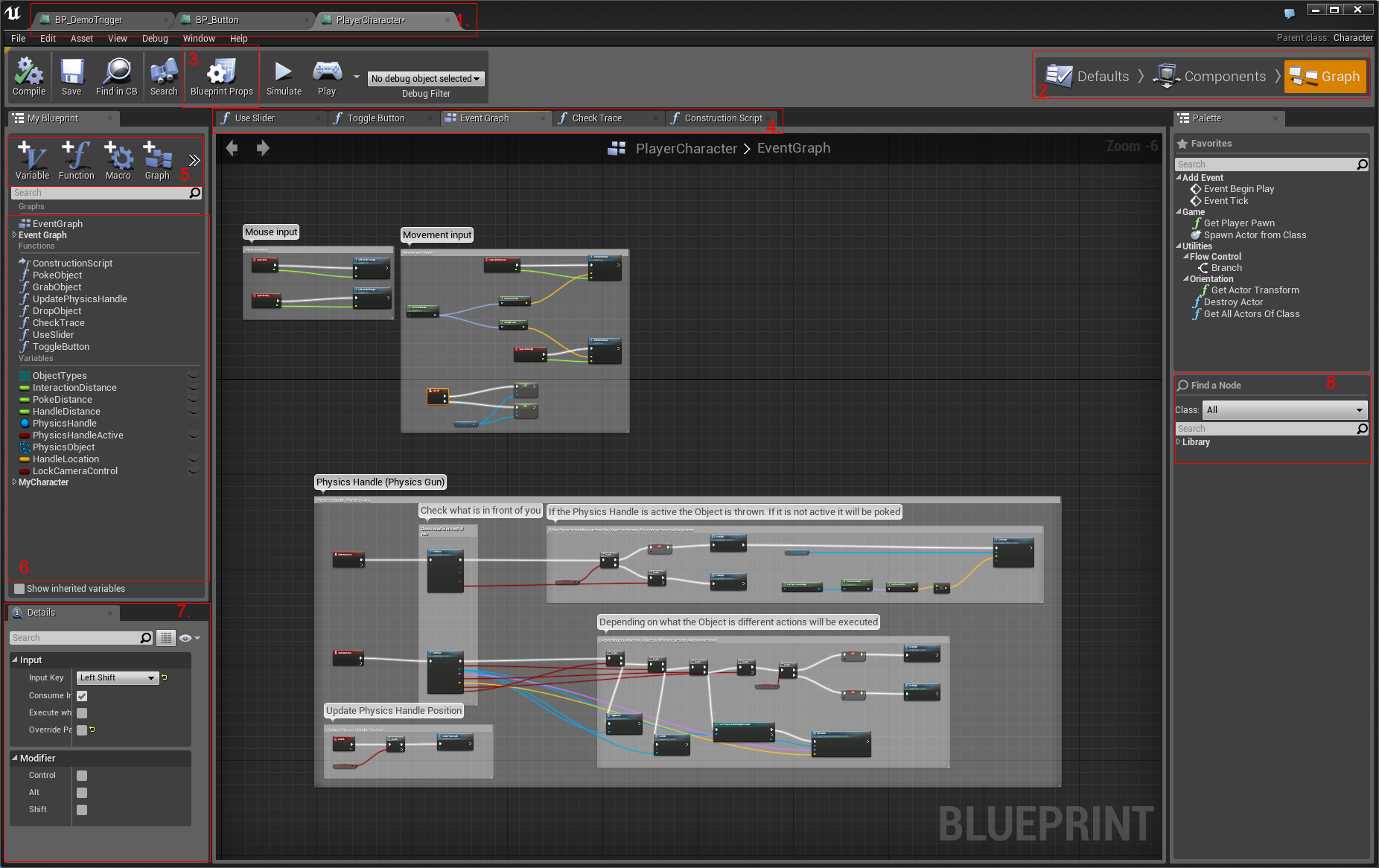
Task: Select HandleLocation variable yellow icon
Action: [25, 459]
